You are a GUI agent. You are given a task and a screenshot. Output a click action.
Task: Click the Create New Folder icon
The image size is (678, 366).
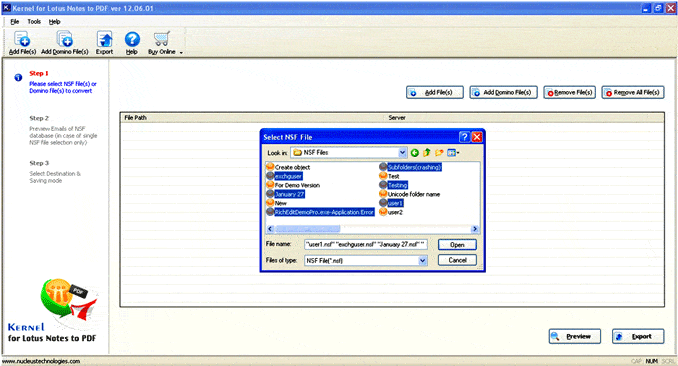(439, 152)
